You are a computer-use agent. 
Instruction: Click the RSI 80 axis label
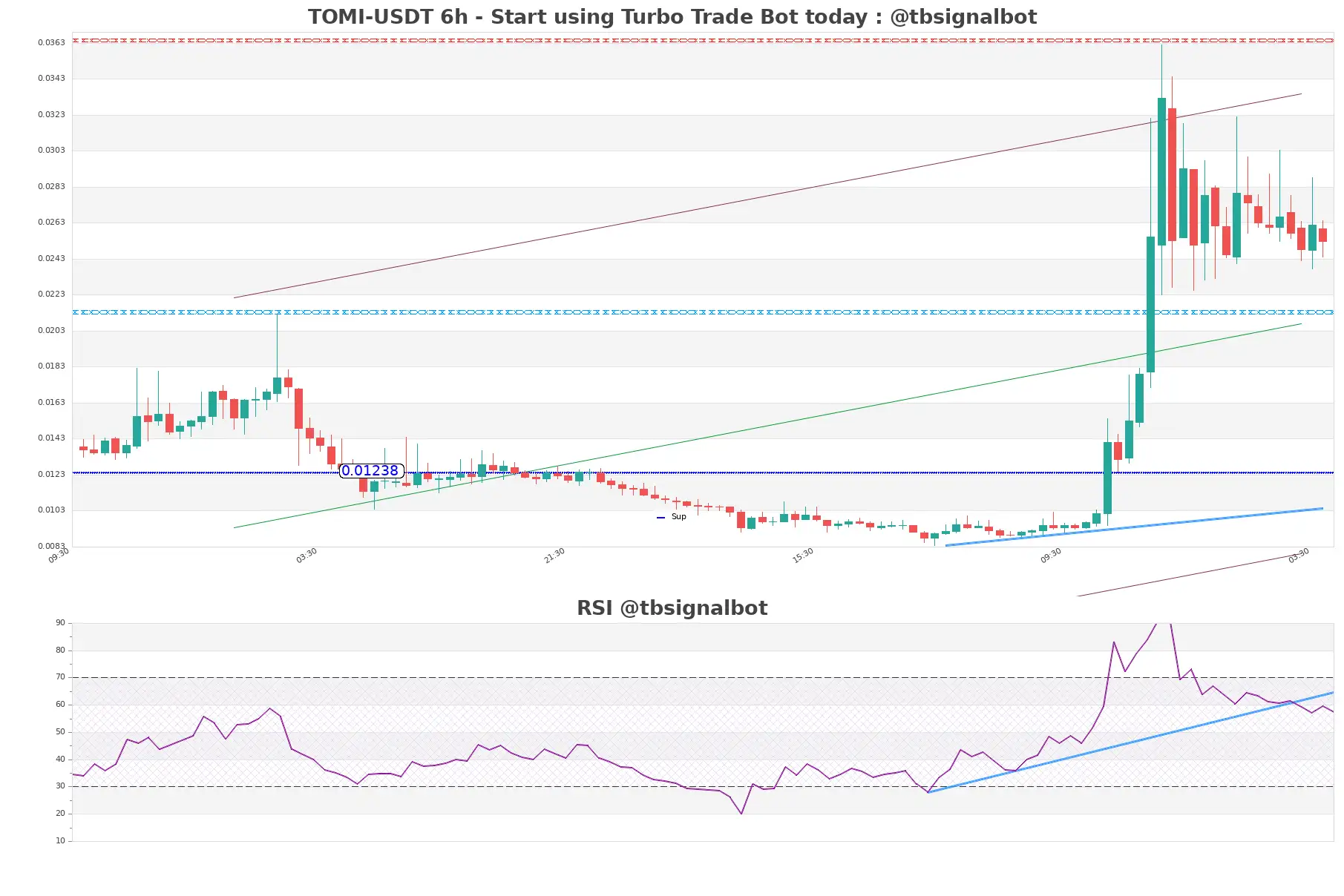[60, 650]
